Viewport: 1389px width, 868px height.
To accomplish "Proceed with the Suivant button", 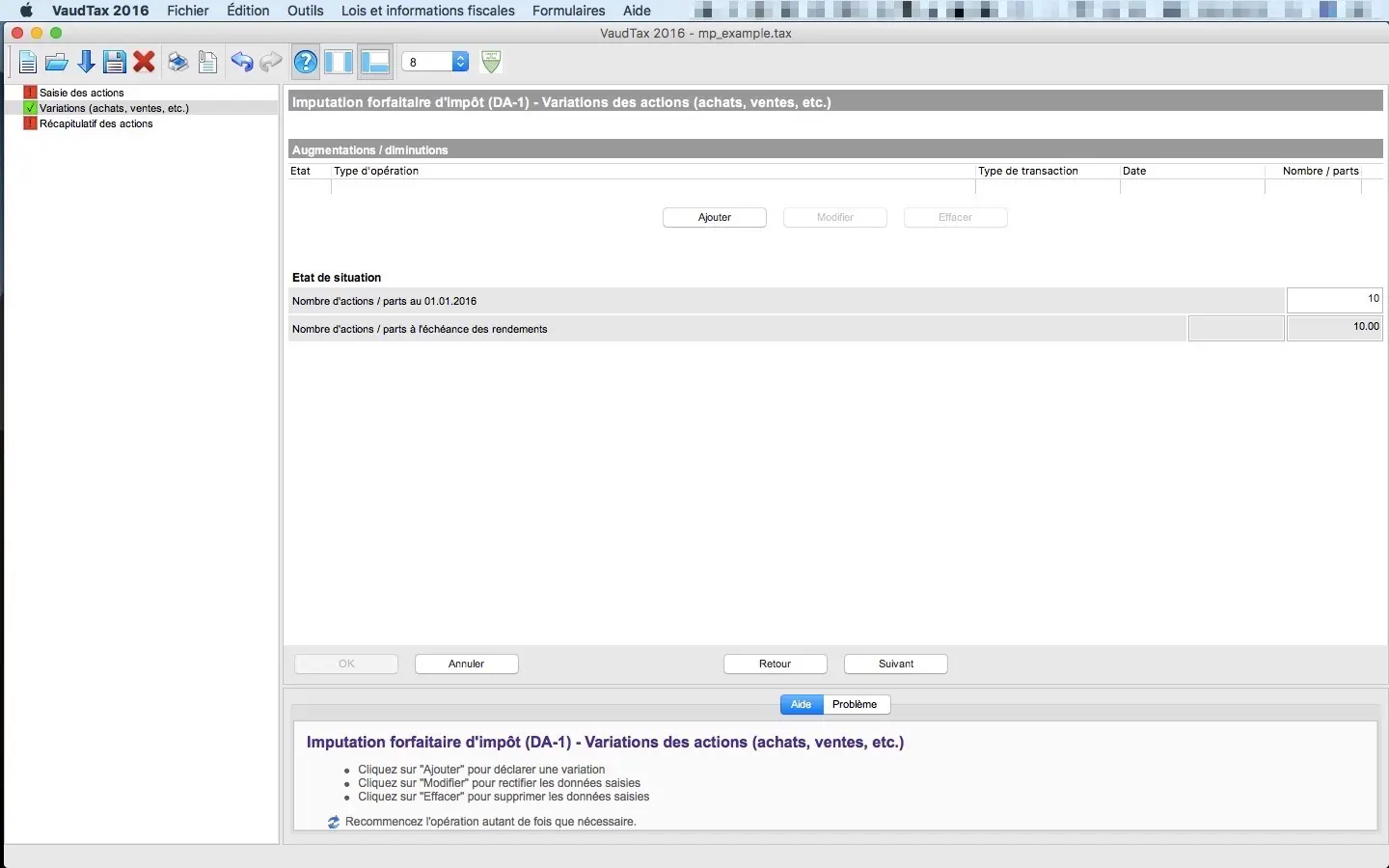I will [896, 664].
